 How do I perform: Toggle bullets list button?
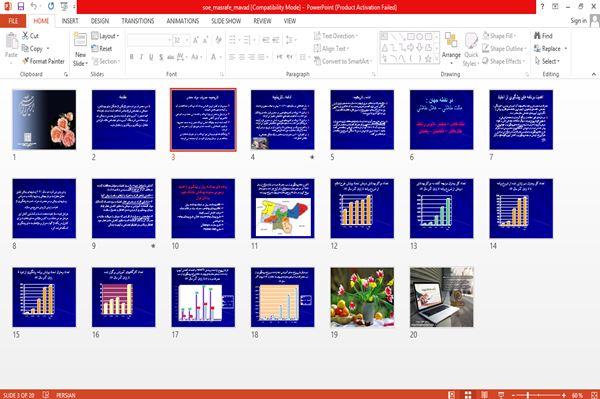(x=233, y=40)
